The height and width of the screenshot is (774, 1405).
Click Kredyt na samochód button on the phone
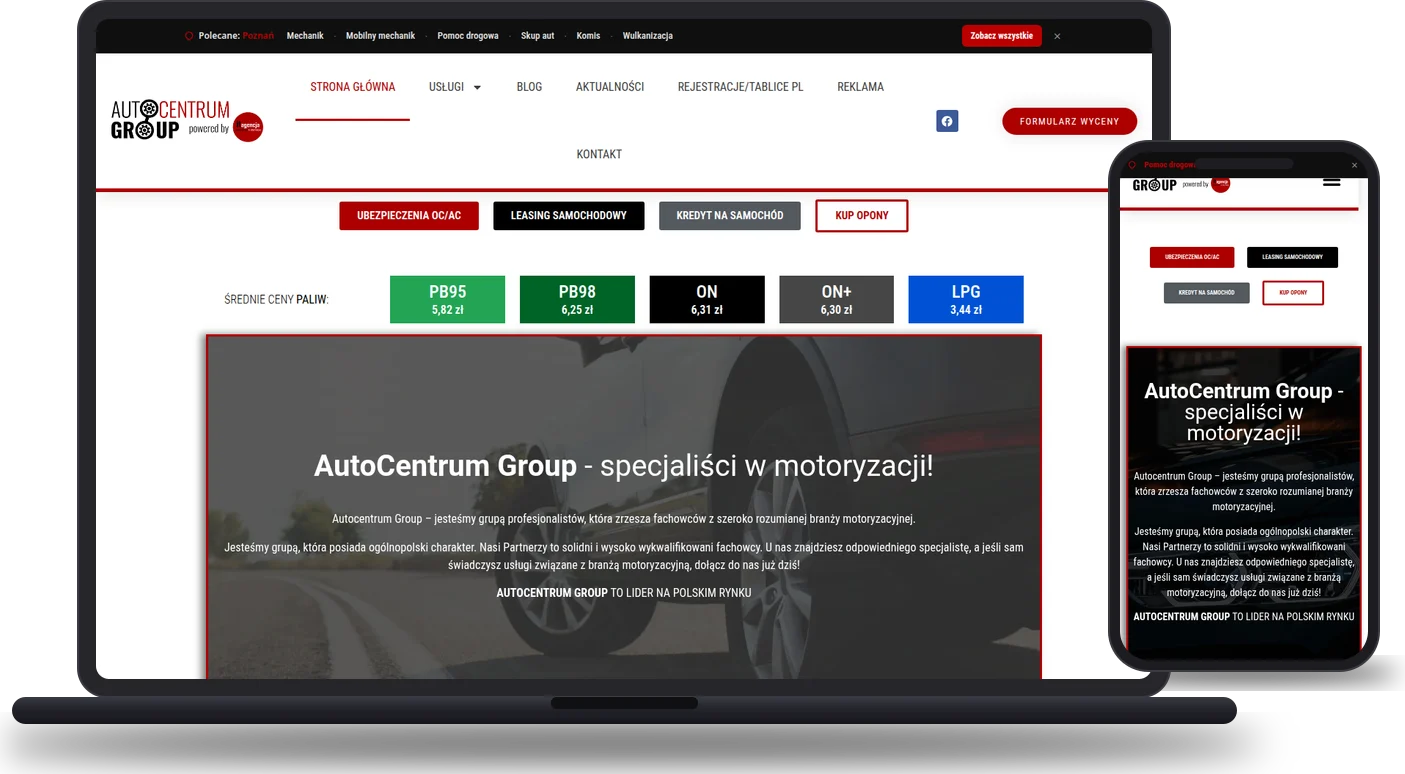(x=1207, y=293)
